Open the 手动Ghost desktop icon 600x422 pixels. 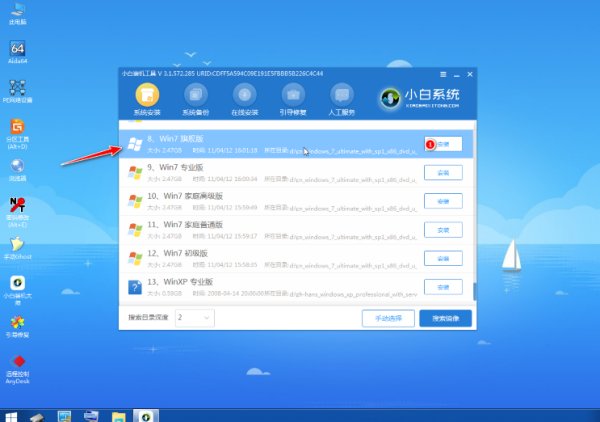pos(18,248)
